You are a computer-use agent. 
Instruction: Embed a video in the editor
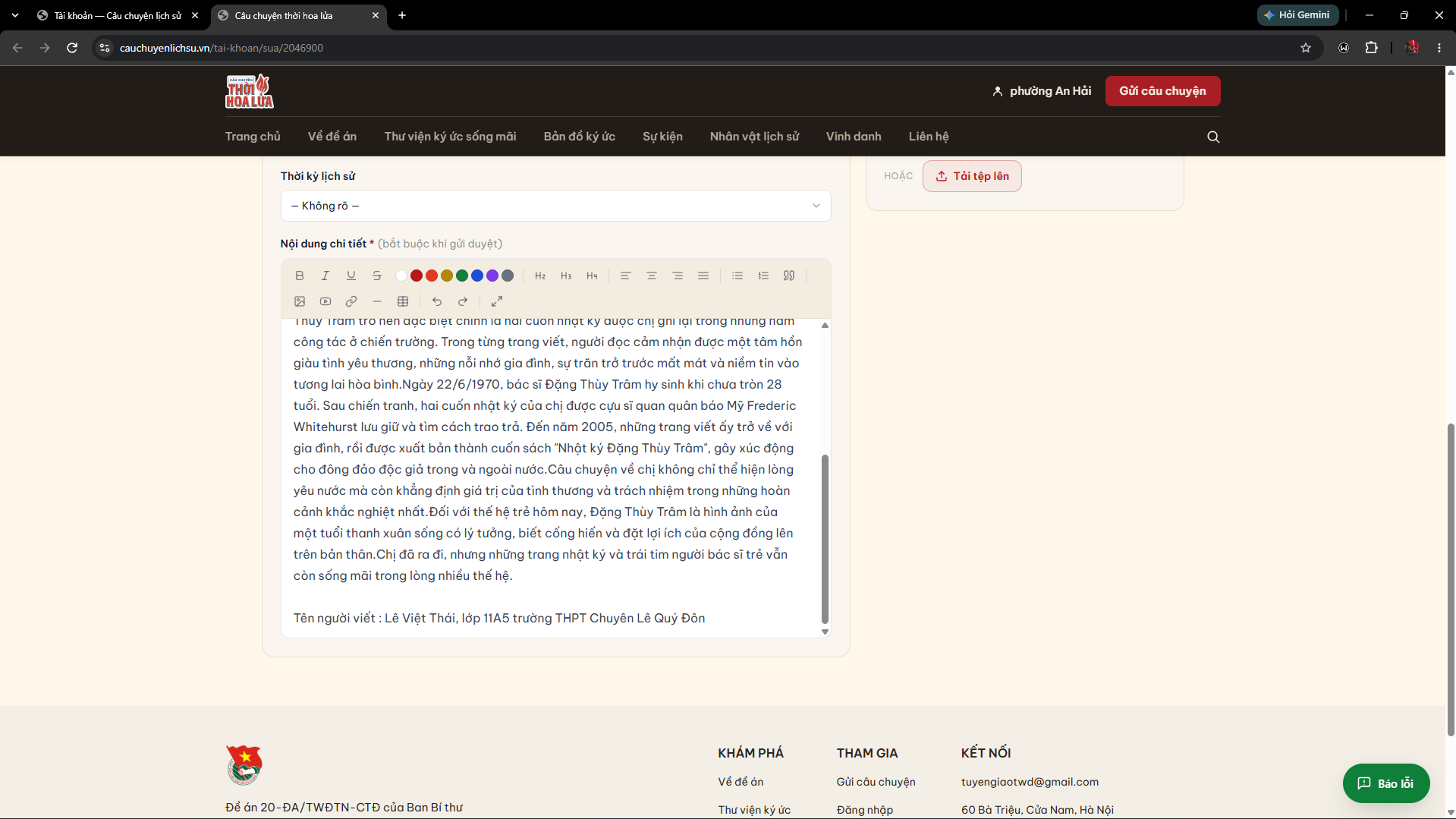tap(325, 301)
